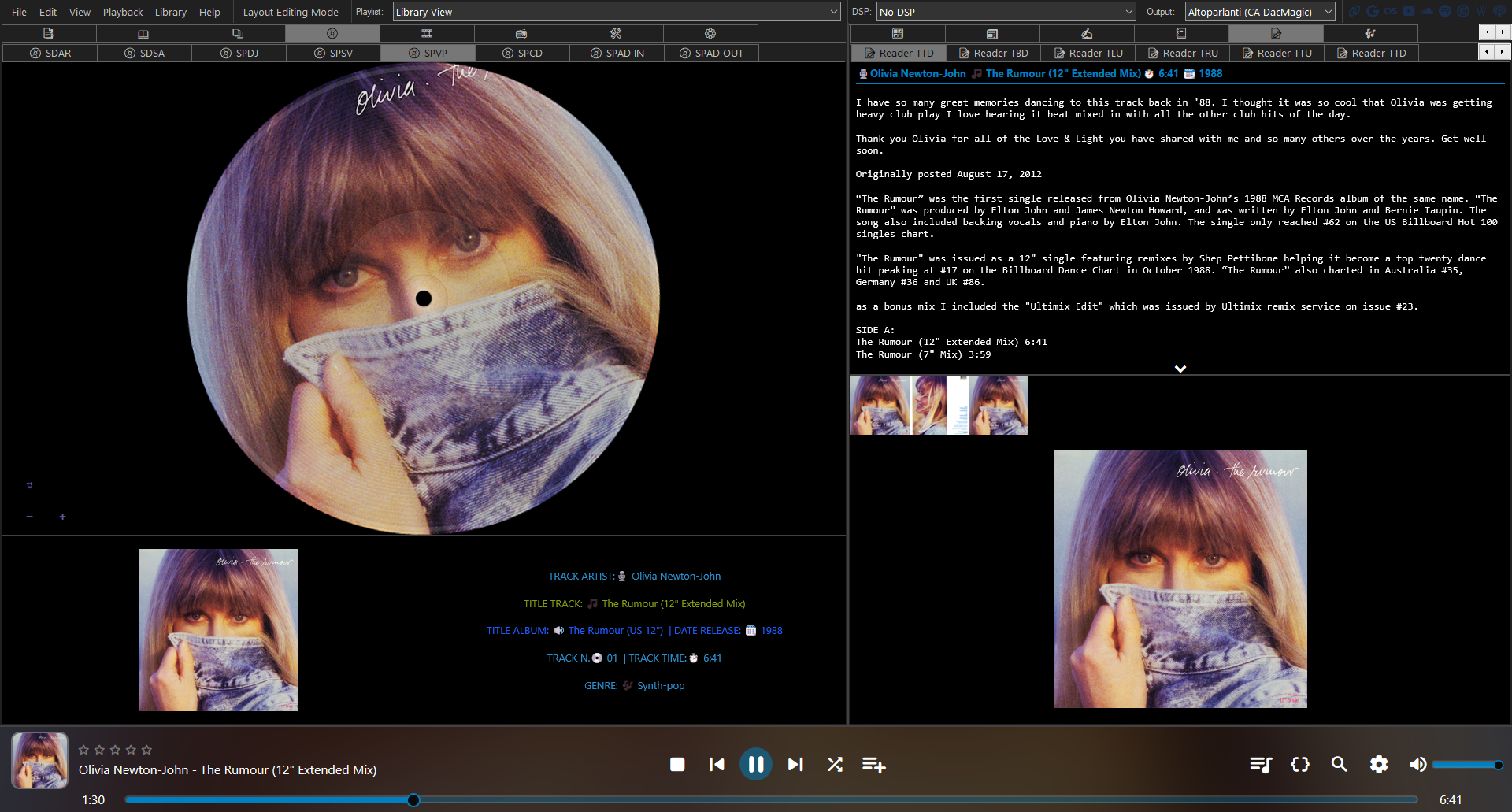Rate the track five stars
1512x812 pixels.
pos(146,750)
